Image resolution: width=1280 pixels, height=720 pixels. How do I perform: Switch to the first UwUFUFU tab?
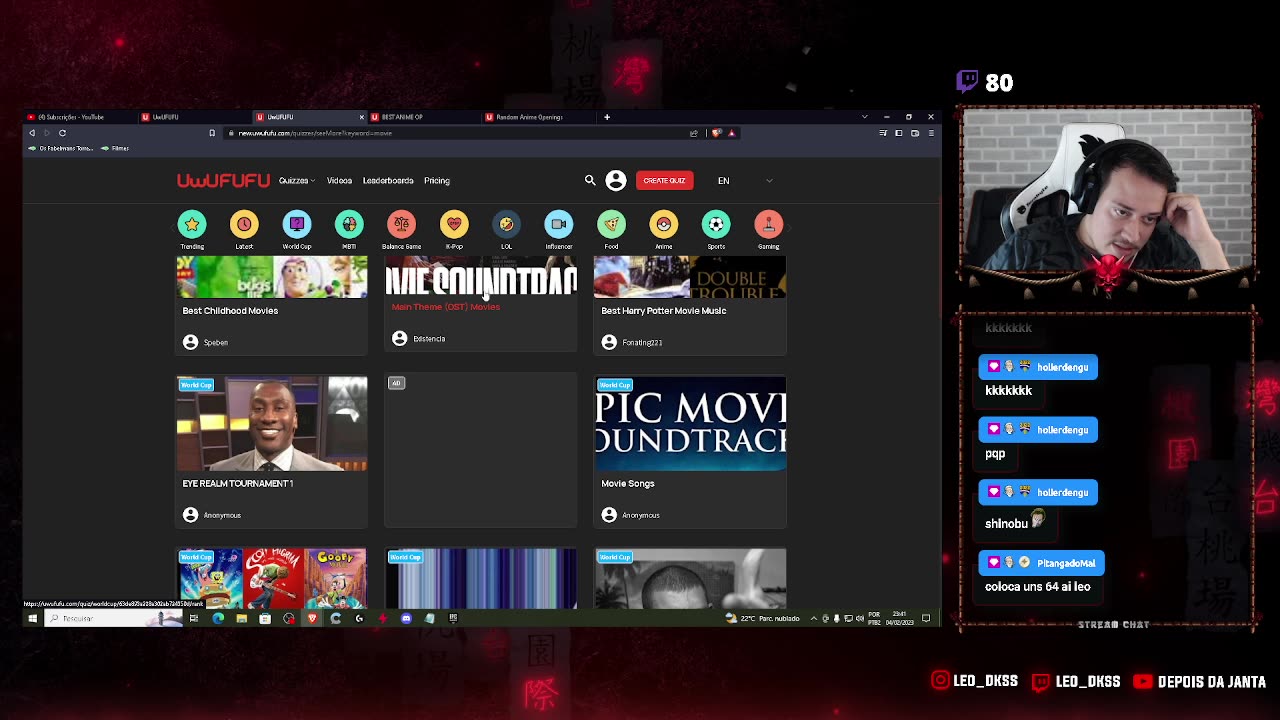194,117
